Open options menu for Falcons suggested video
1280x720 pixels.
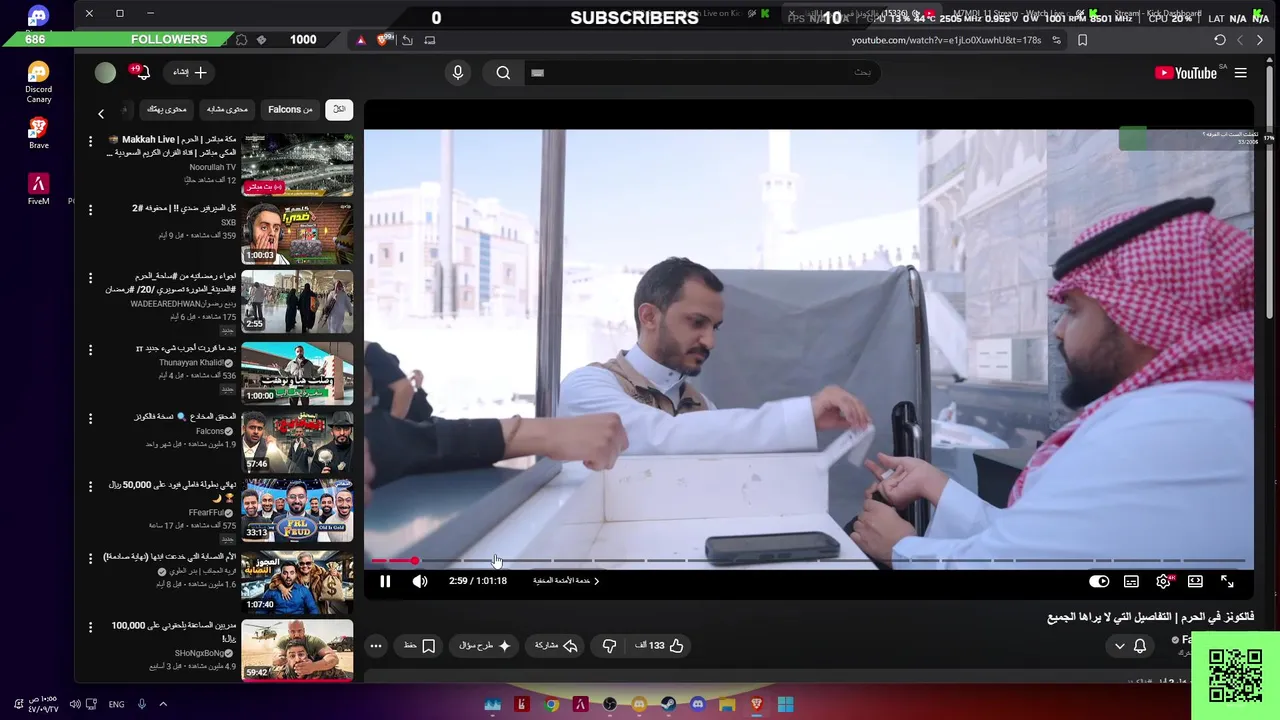point(90,418)
